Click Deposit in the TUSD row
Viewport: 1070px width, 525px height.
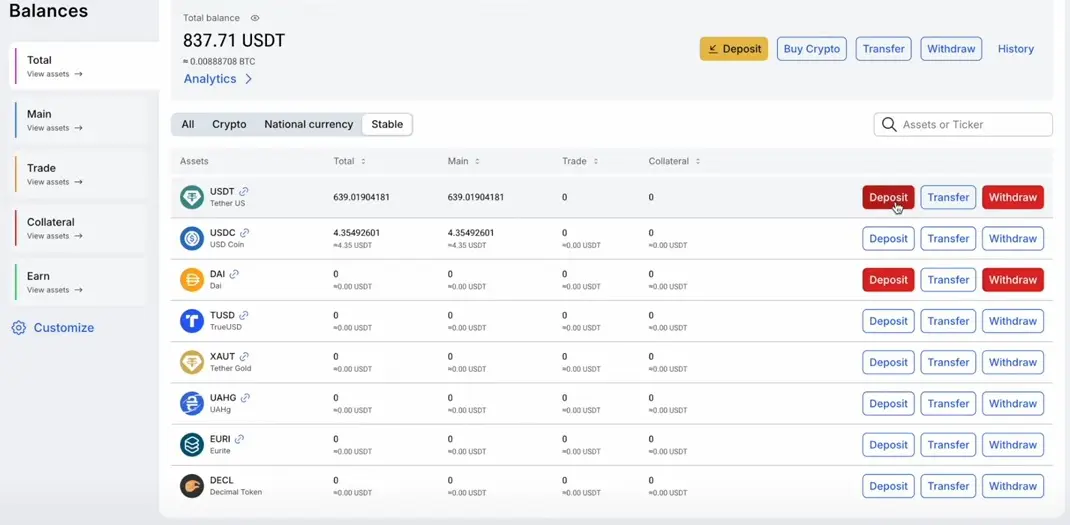pos(888,321)
